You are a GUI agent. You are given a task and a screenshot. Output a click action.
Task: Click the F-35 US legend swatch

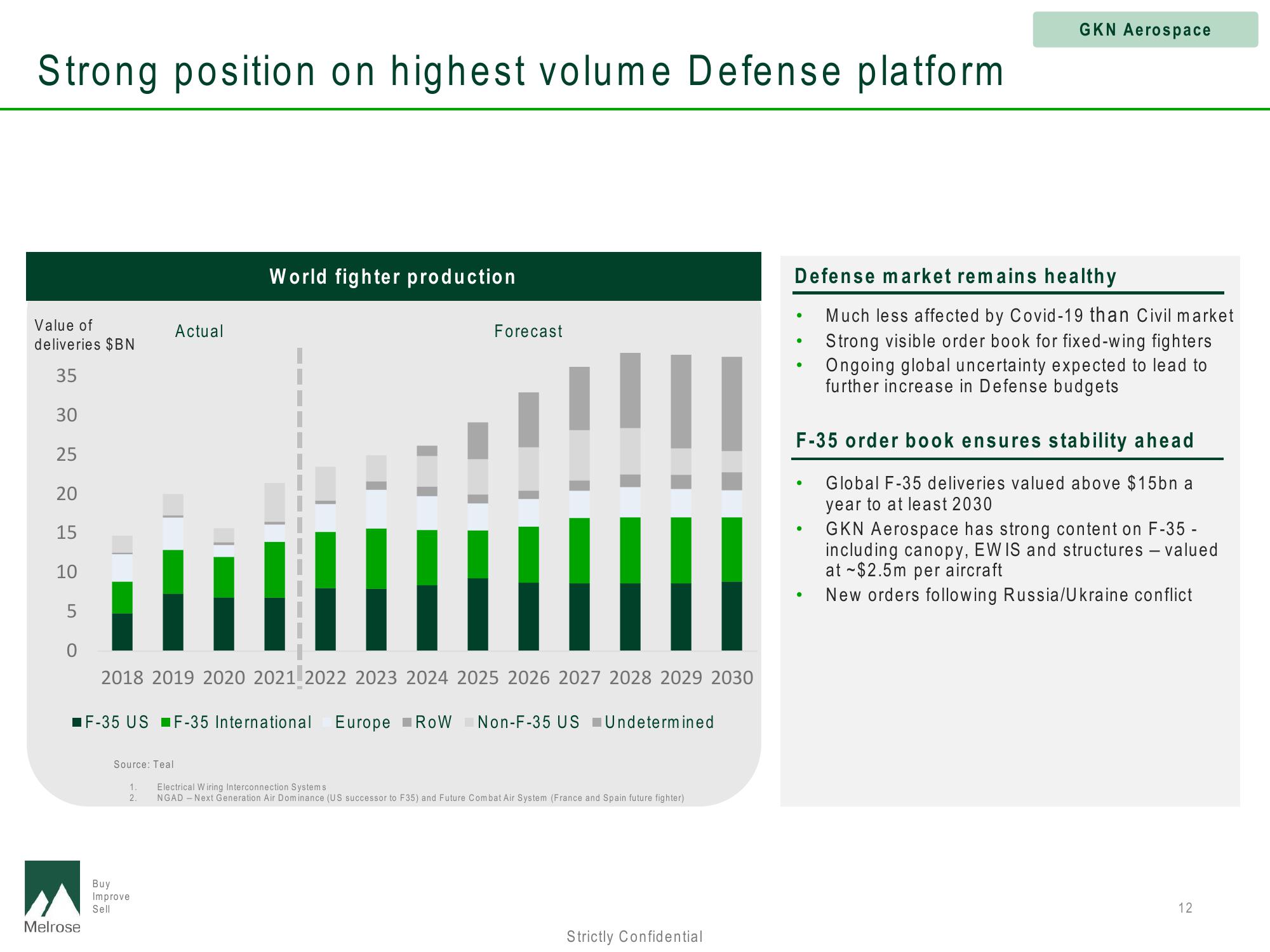77,722
